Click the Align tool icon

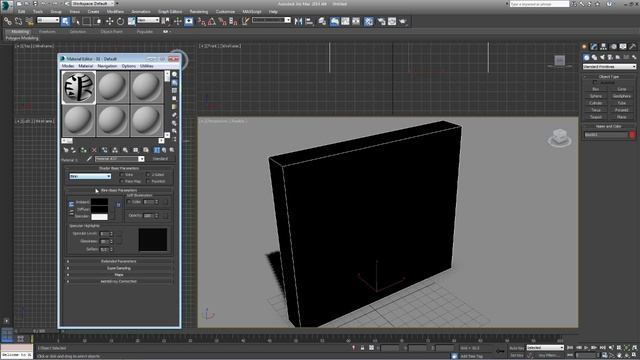click(x=309, y=21)
